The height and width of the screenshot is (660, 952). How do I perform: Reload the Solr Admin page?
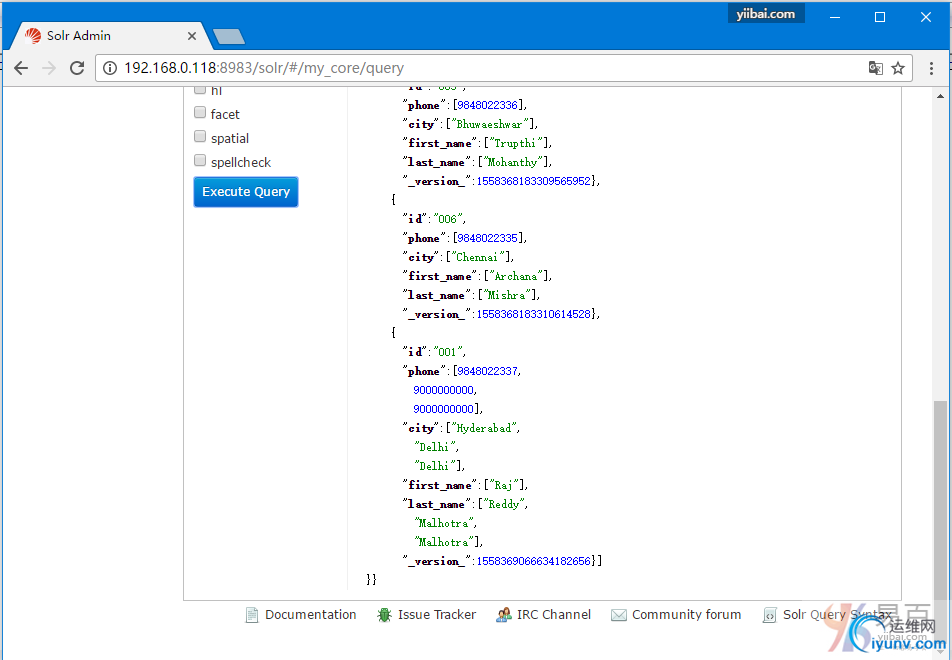77,68
